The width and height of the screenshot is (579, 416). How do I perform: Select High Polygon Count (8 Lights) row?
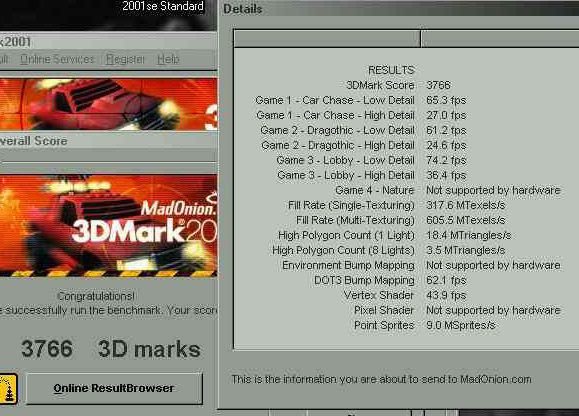pyautogui.click(x=388, y=250)
